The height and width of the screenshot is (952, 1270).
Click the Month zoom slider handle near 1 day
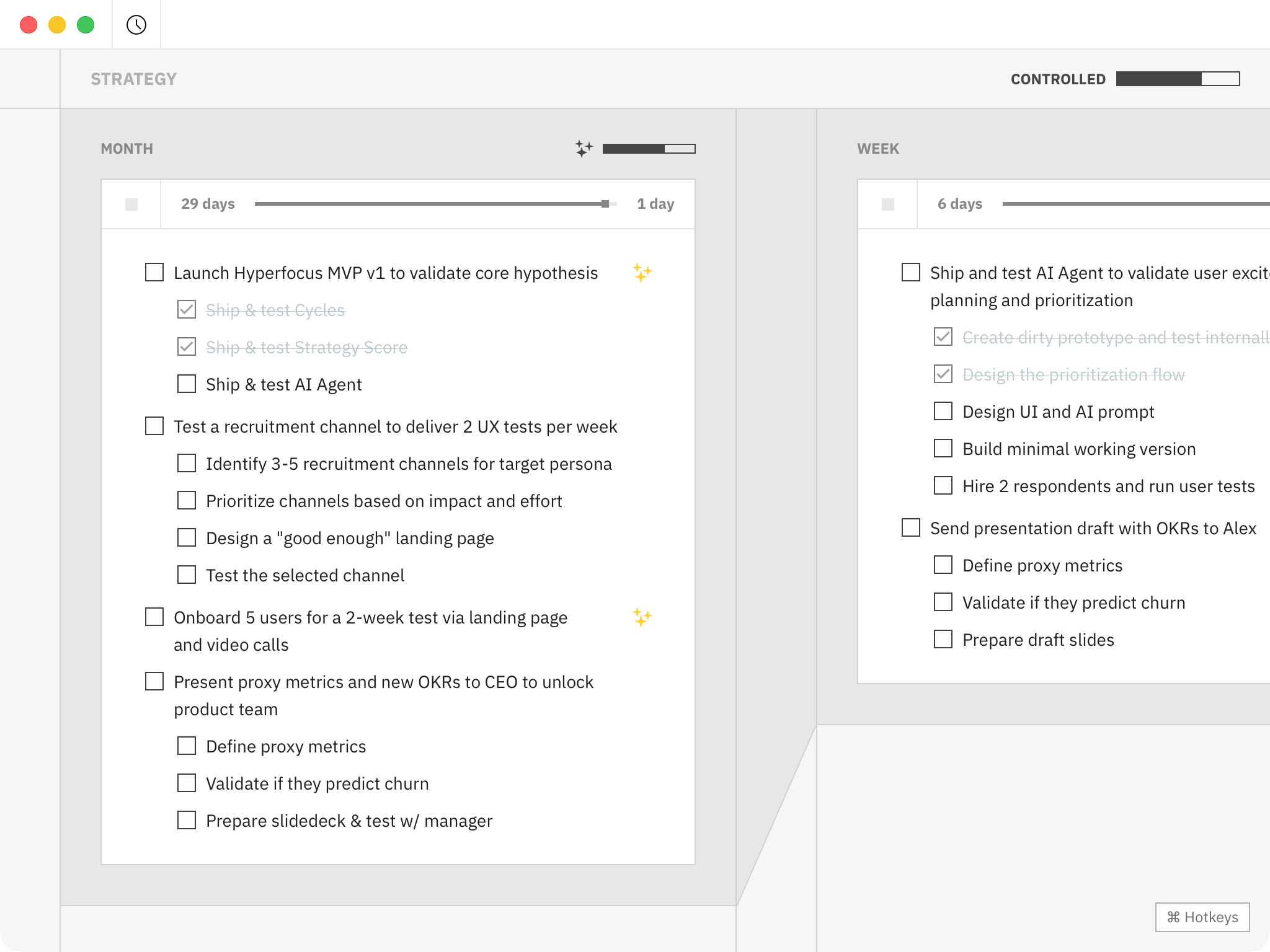point(605,203)
